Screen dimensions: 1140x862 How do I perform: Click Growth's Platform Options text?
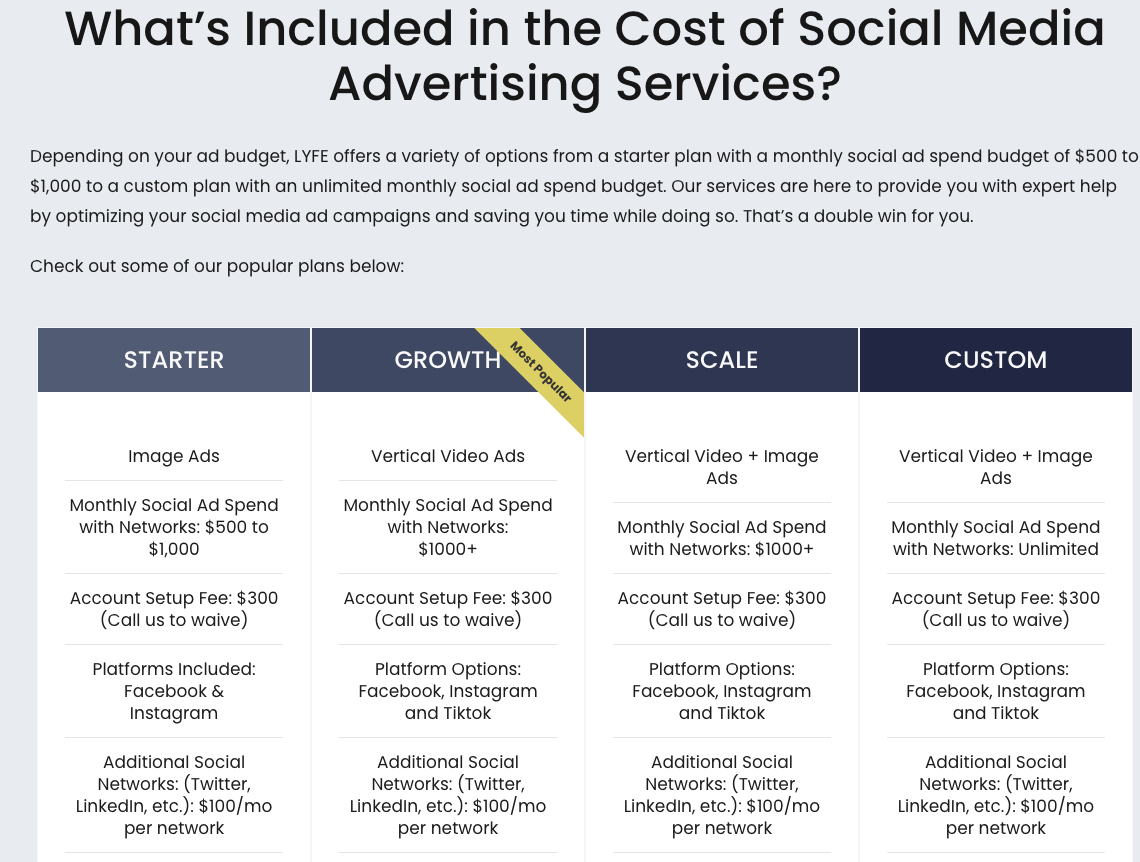coord(448,691)
